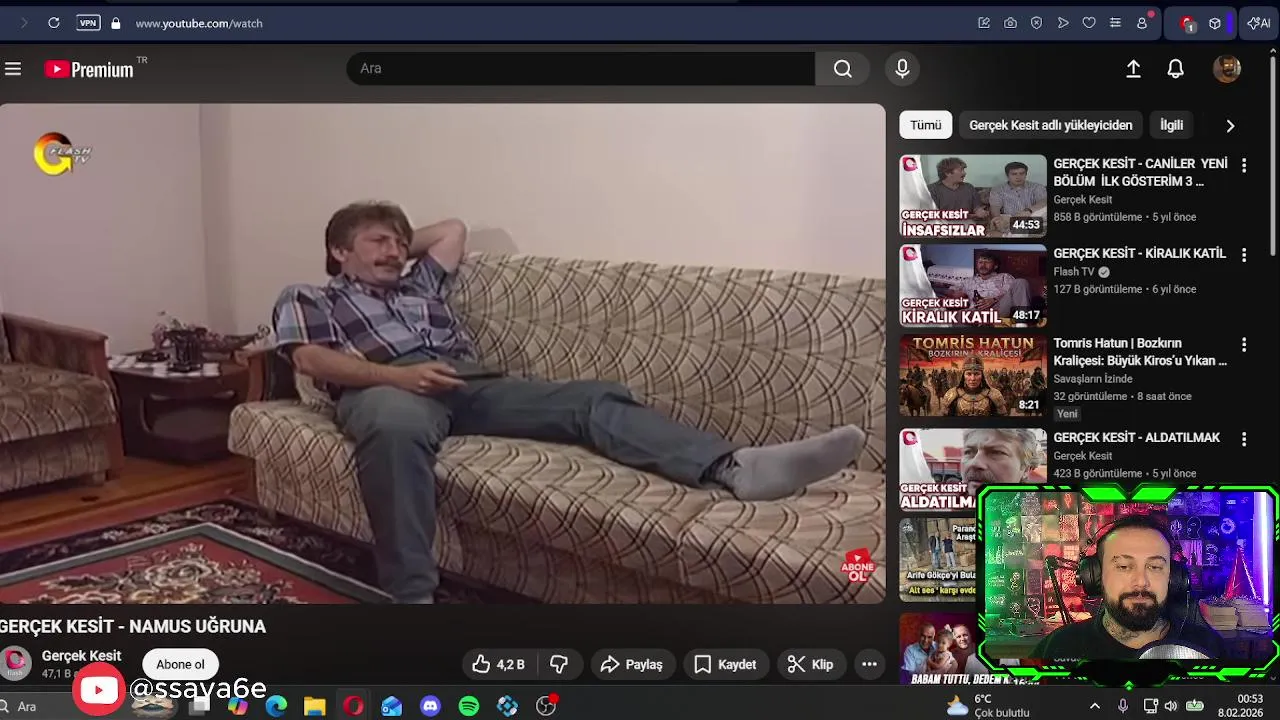Open 'GERÇEK KESİT - ALDATILMAK' title link

coord(1136,438)
